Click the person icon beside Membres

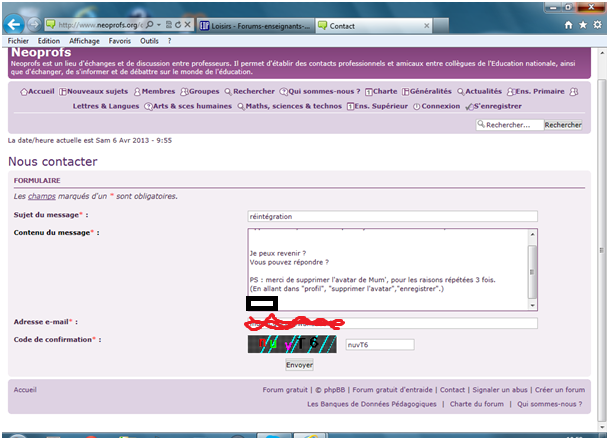click(x=137, y=92)
